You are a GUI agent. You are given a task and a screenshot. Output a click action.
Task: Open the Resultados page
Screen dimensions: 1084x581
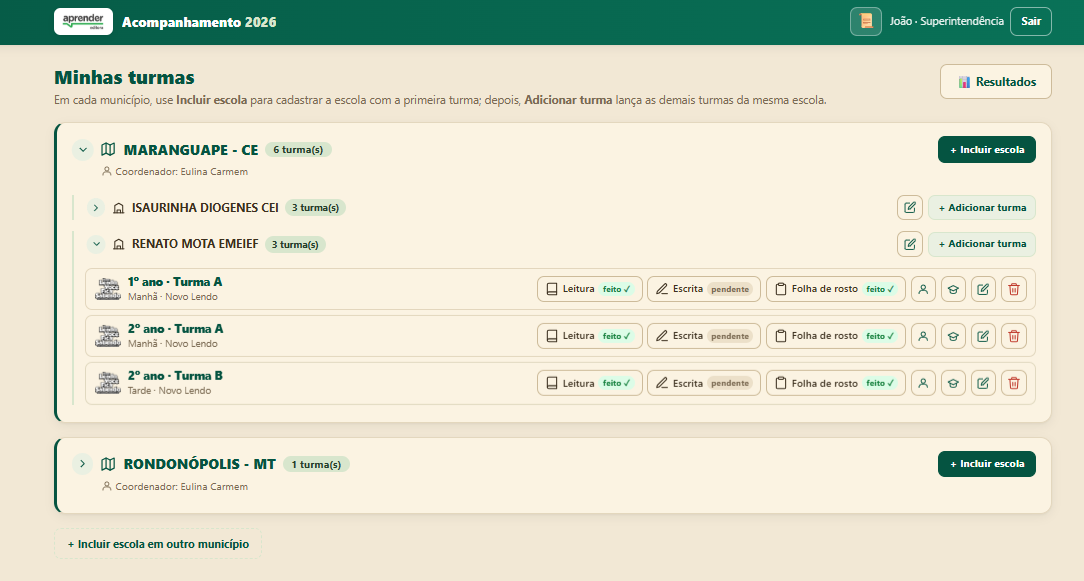996,82
